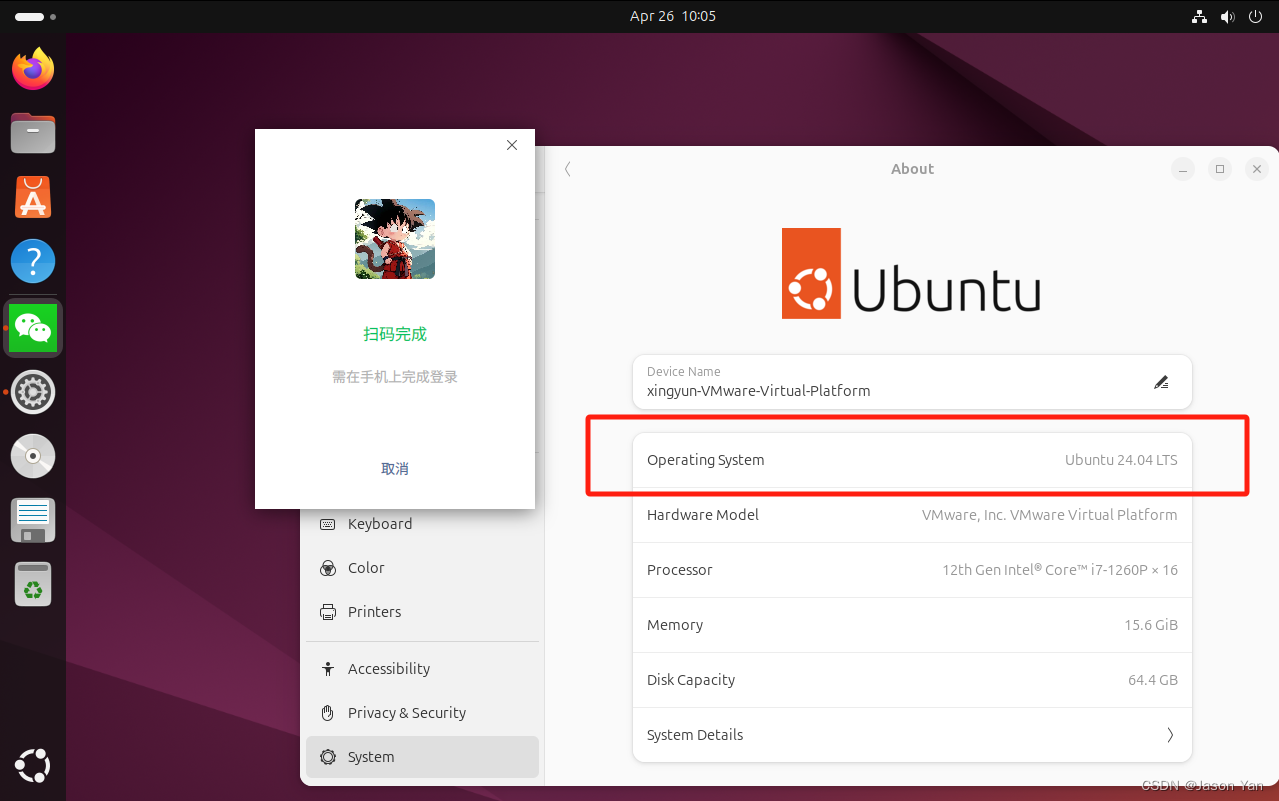Screen dimensions: 1279x801
Task: Open the disc media dock icon
Action: (x=33, y=456)
